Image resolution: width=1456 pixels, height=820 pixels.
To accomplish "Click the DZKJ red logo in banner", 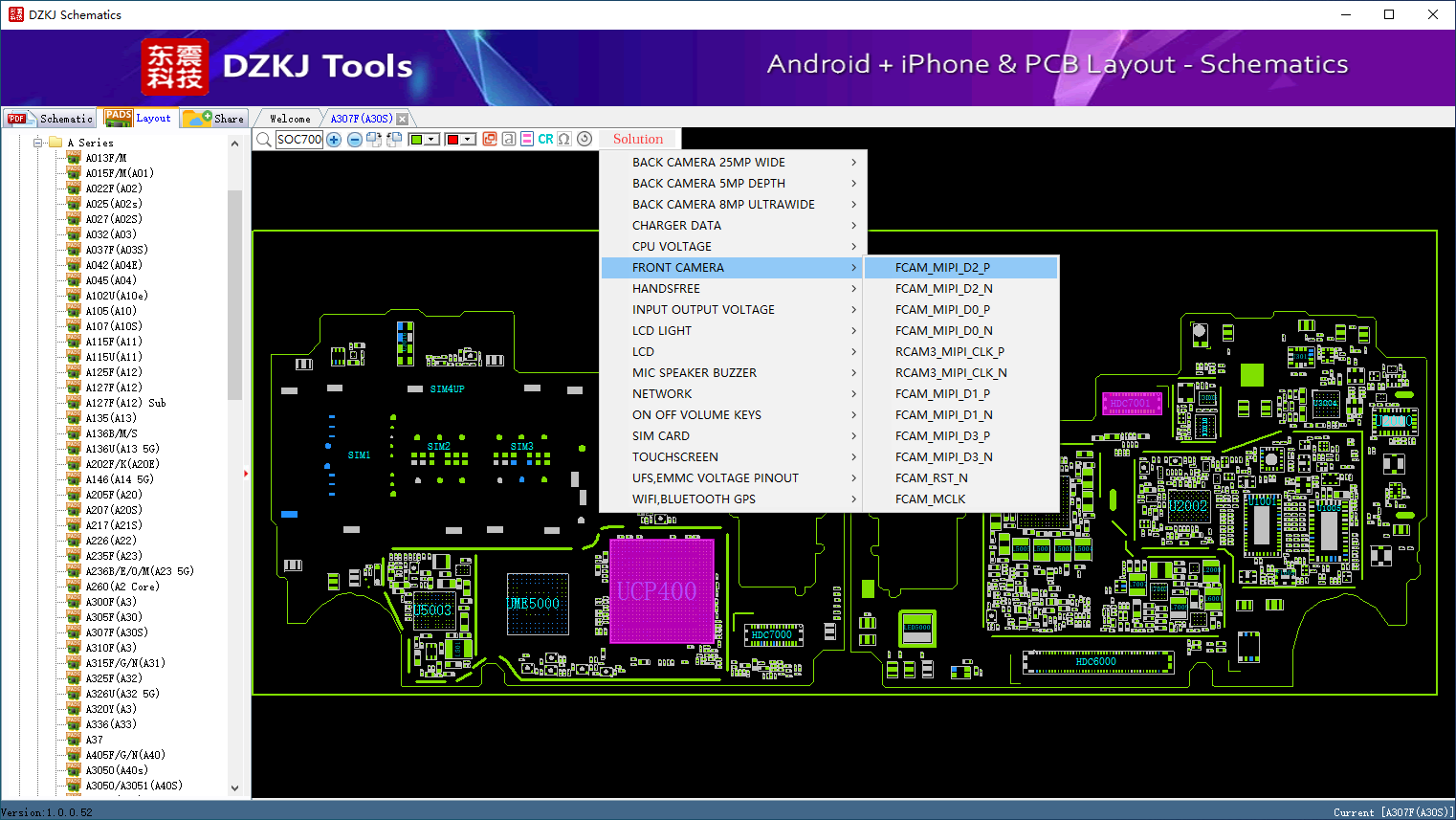I will (175, 66).
